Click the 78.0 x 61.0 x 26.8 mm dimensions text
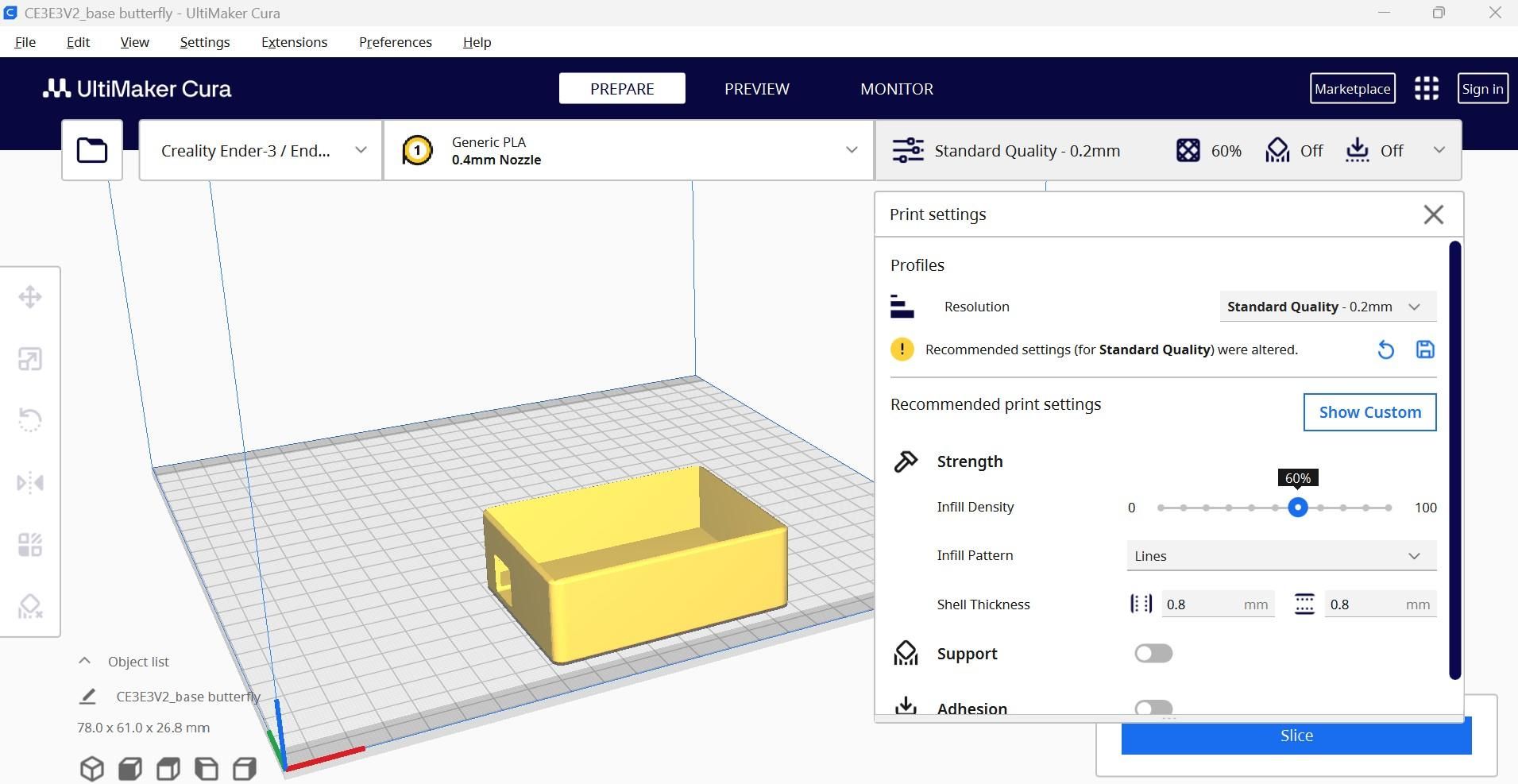 [144, 728]
